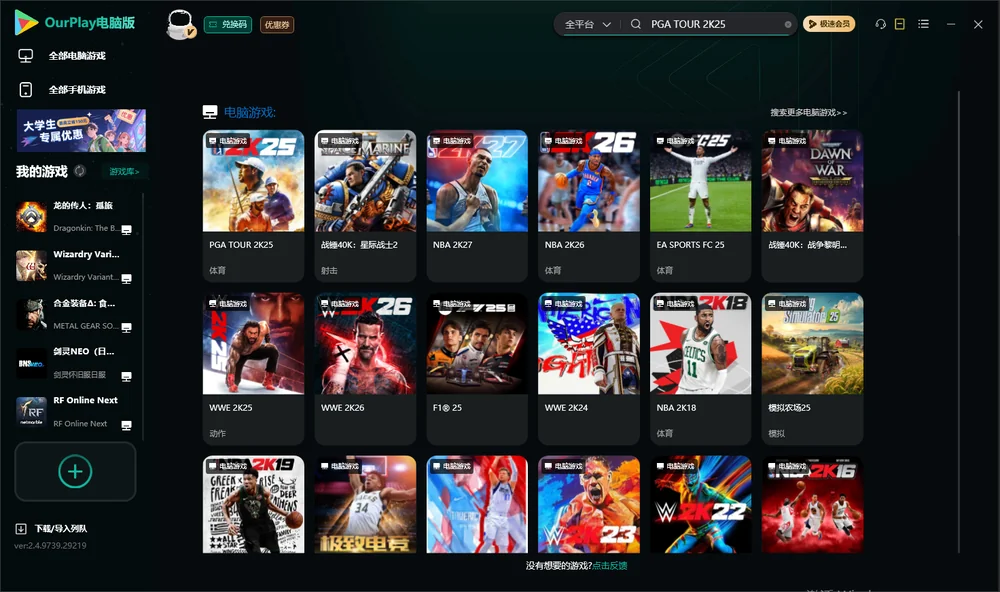Screen dimensions: 1000x592
Task: Add a game with the plus button
Action: tap(75, 471)
